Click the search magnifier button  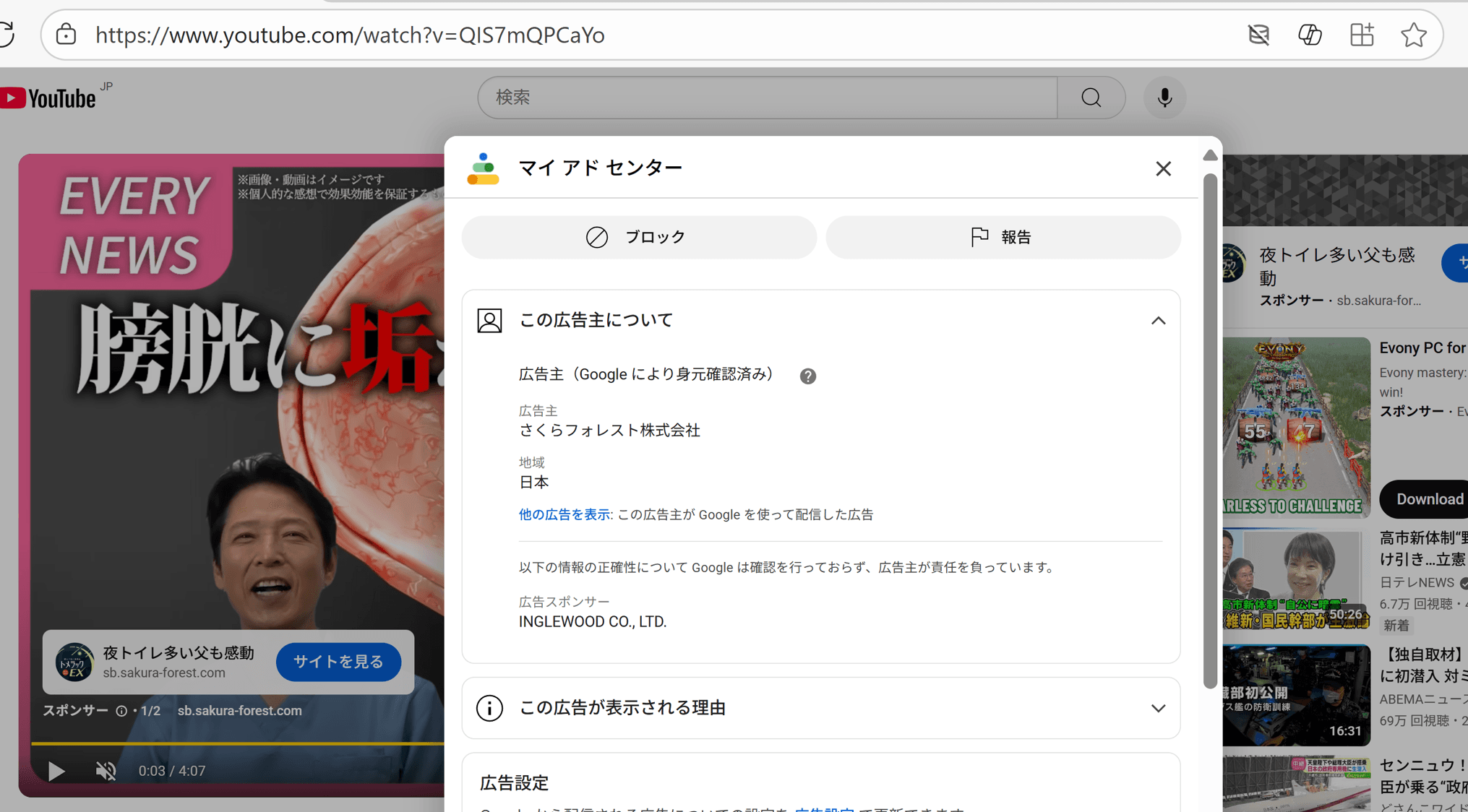tap(1091, 98)
